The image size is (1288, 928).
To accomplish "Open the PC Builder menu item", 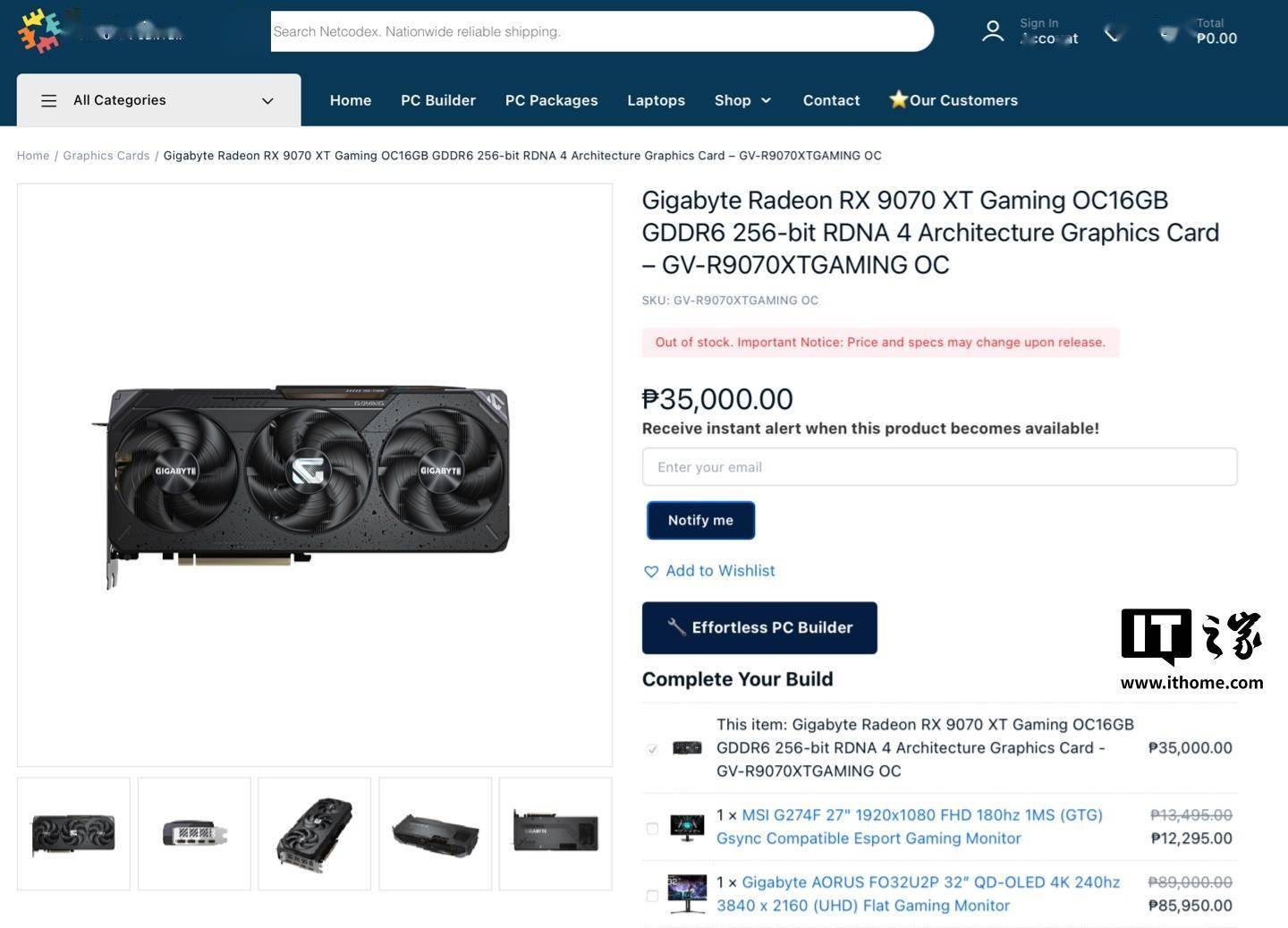I will [x=438, y=100].
